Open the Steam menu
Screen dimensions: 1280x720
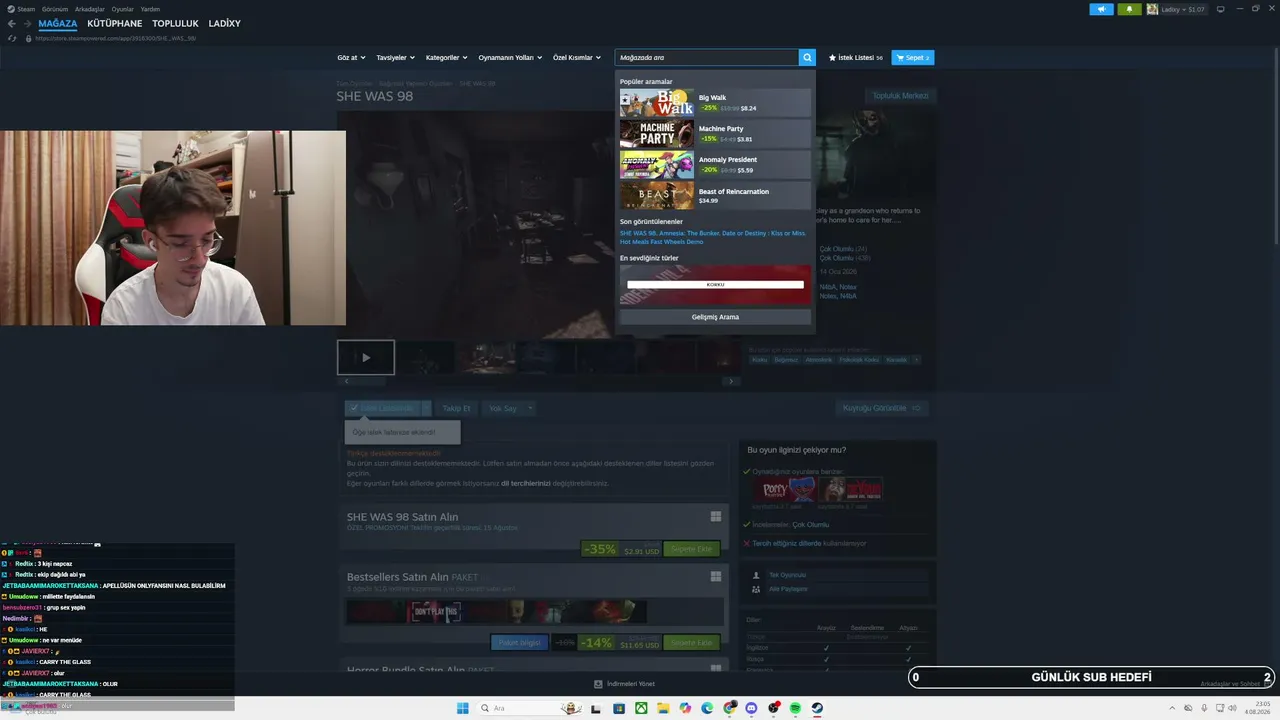(22, 9)
